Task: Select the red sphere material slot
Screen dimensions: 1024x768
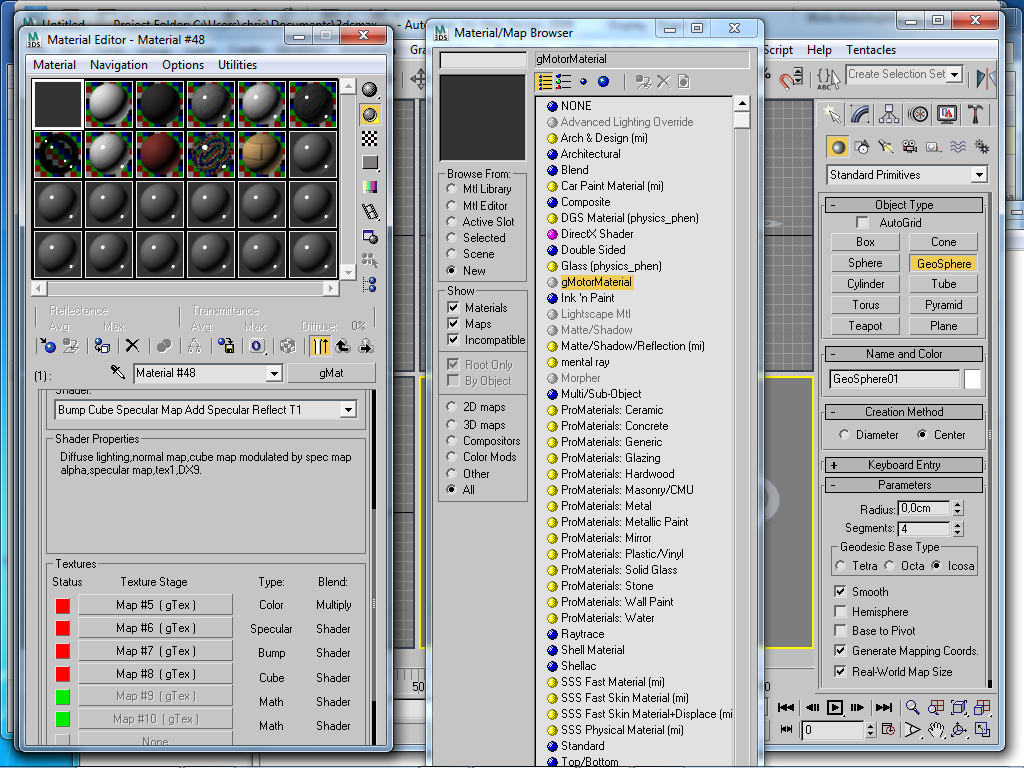Action: pos(159,155)
